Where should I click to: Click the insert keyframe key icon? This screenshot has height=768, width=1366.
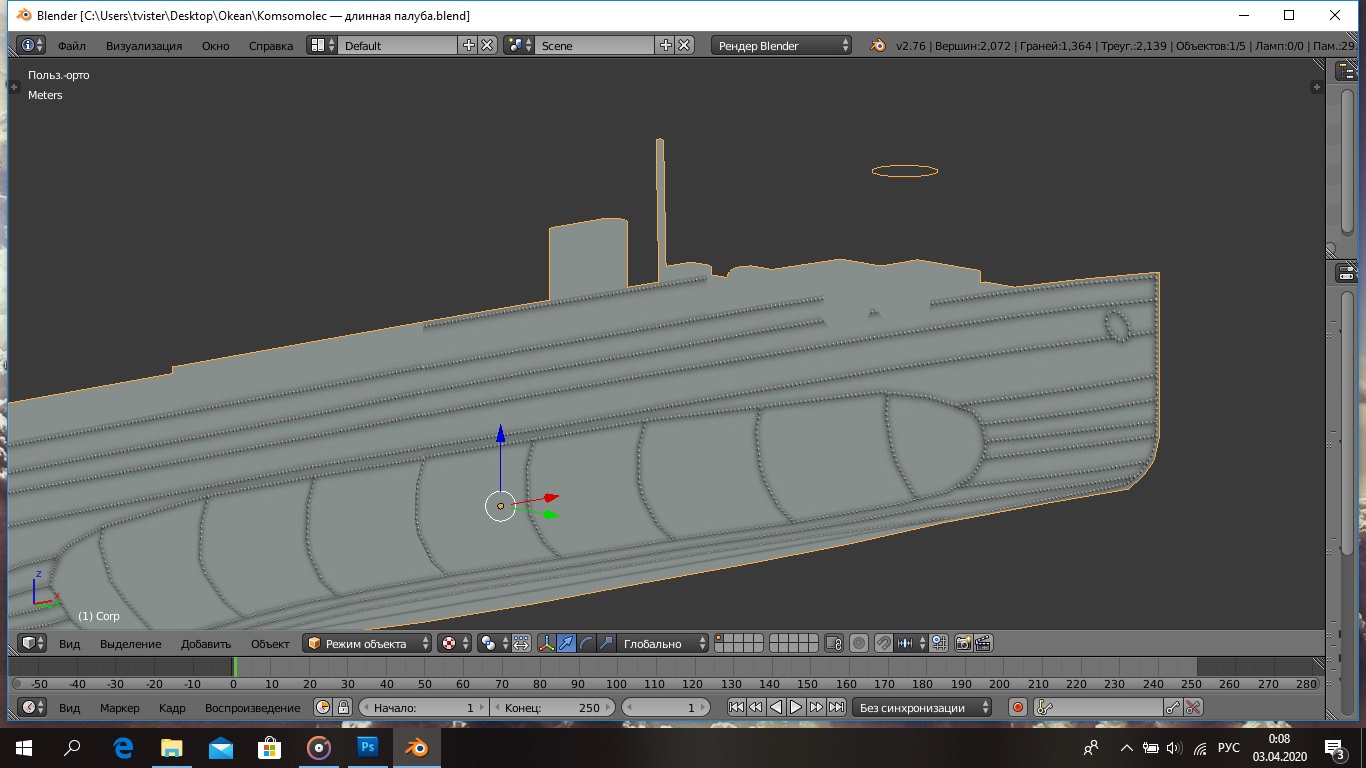pyautogui.click(x=1173, y=708)
